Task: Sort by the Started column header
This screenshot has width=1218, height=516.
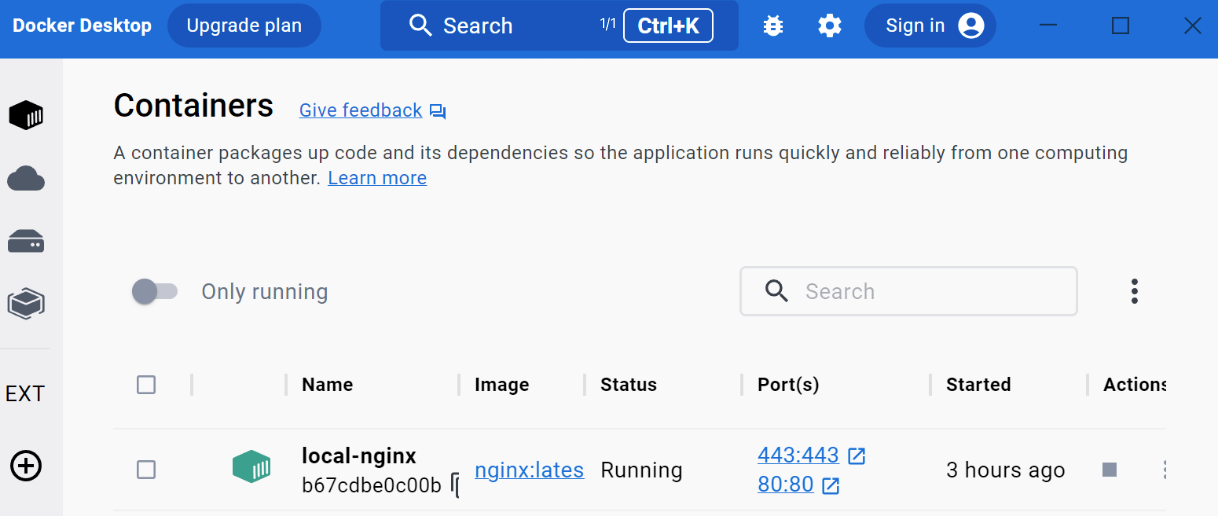Action: tap(978, 384)
